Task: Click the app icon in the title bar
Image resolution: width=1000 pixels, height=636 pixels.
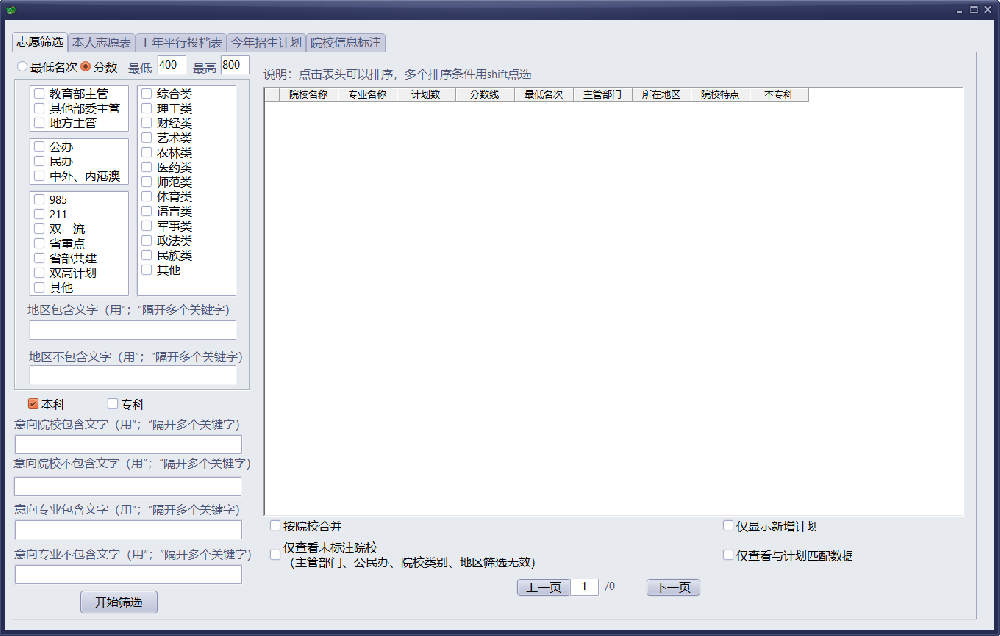Action: coord(11,10)
